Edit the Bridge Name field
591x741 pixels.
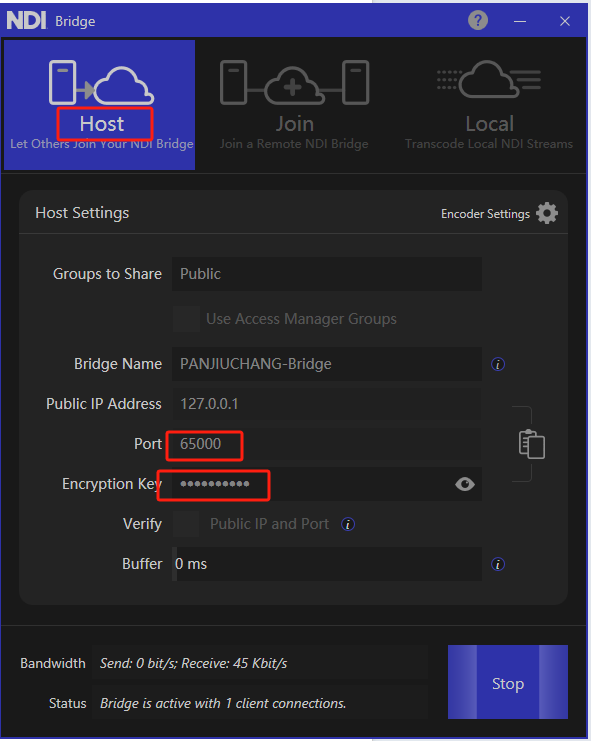[x=327, y=364]
